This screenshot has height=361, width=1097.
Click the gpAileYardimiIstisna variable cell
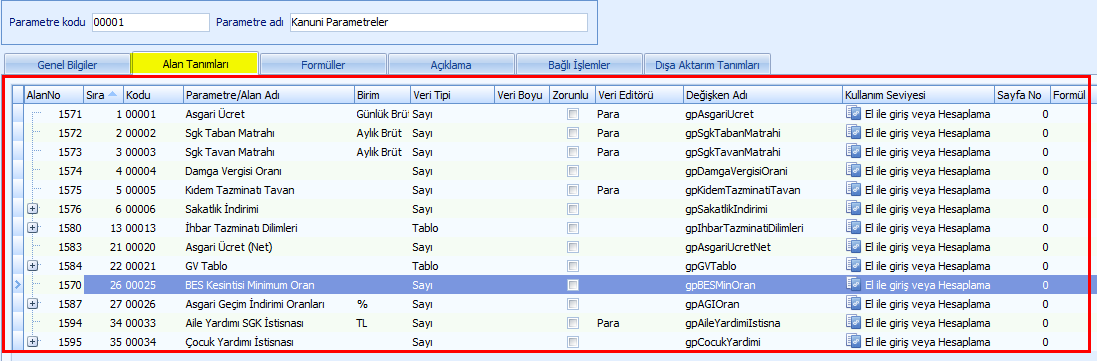pos(763,323)
